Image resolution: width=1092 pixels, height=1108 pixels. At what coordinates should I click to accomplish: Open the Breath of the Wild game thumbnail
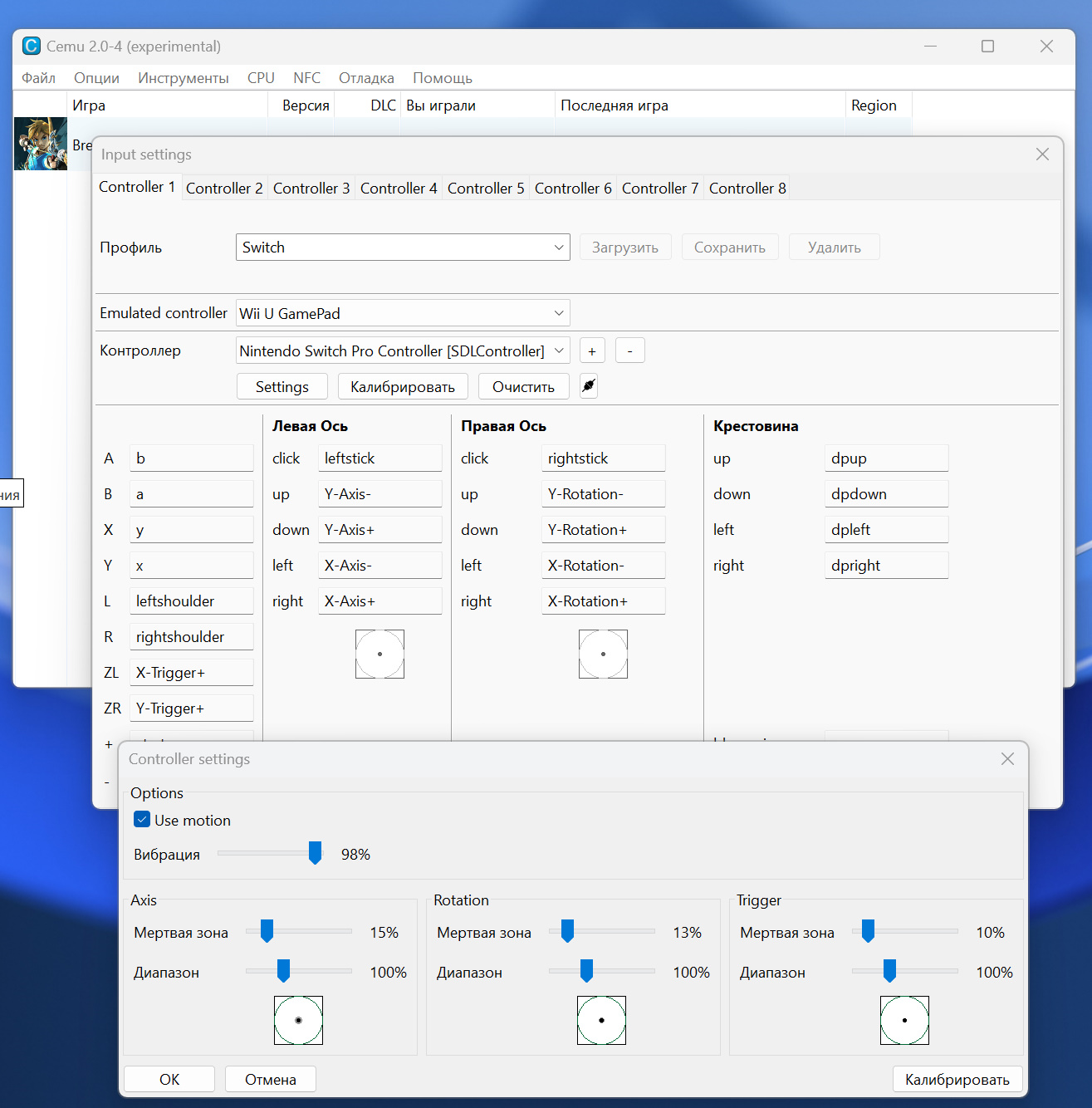(41, 144)
